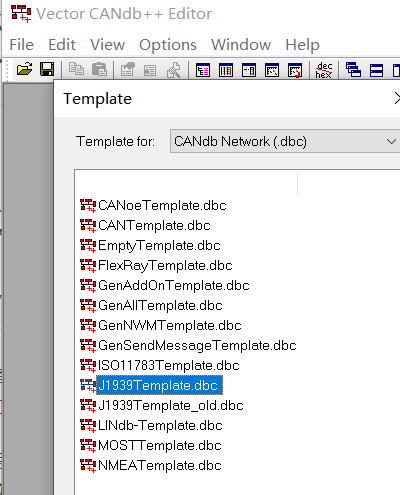Viewport: 400px width, 495px height.
Task: Select EmptyTemplate.dbc in the list
Action: pos(159,245)
